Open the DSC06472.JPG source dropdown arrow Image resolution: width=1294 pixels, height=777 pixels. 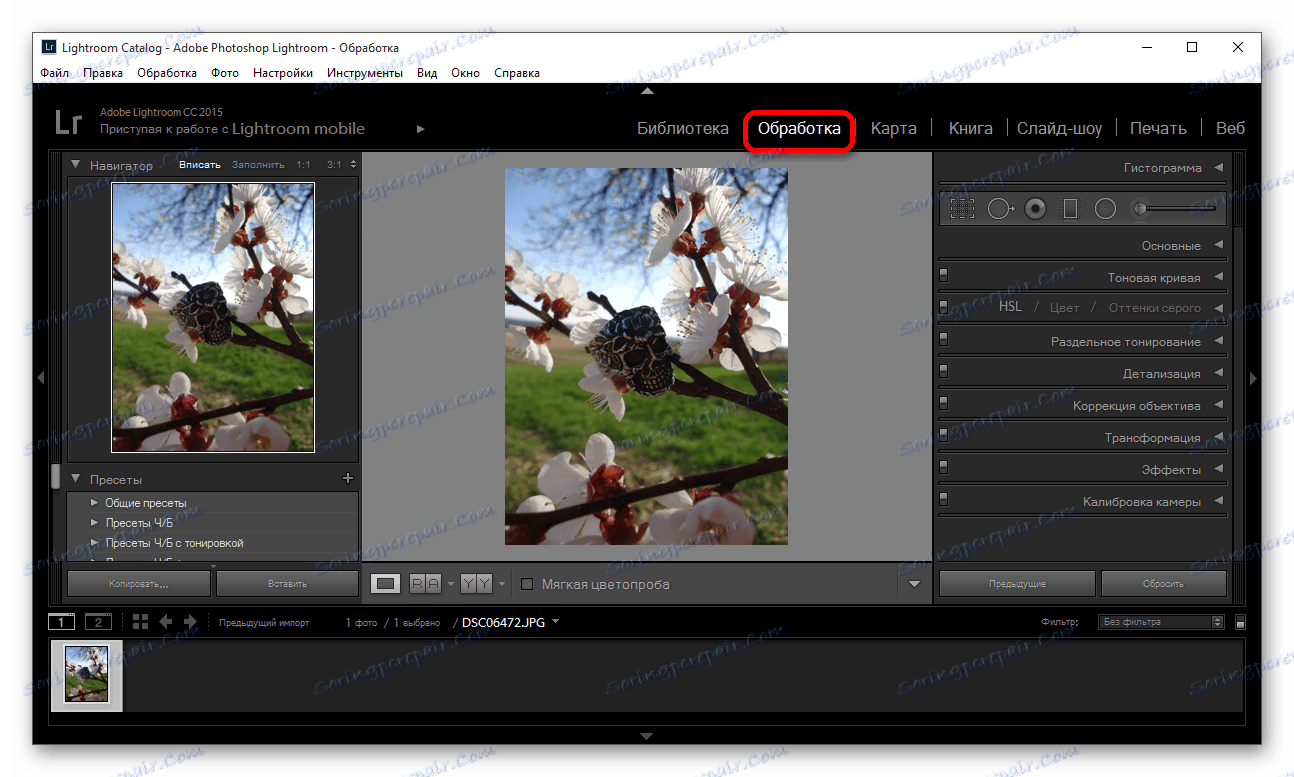point(556,621)
